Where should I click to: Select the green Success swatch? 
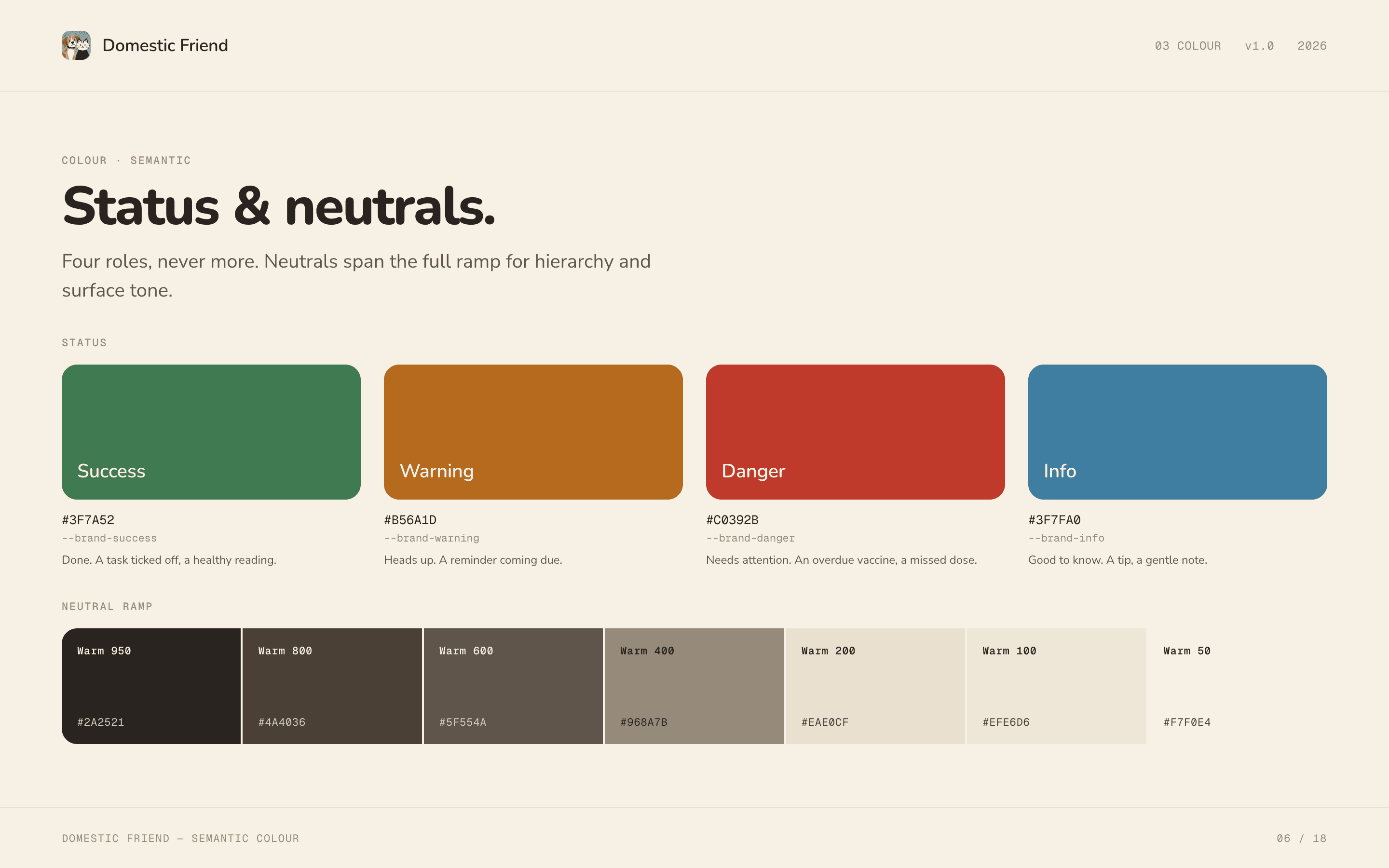211,432
